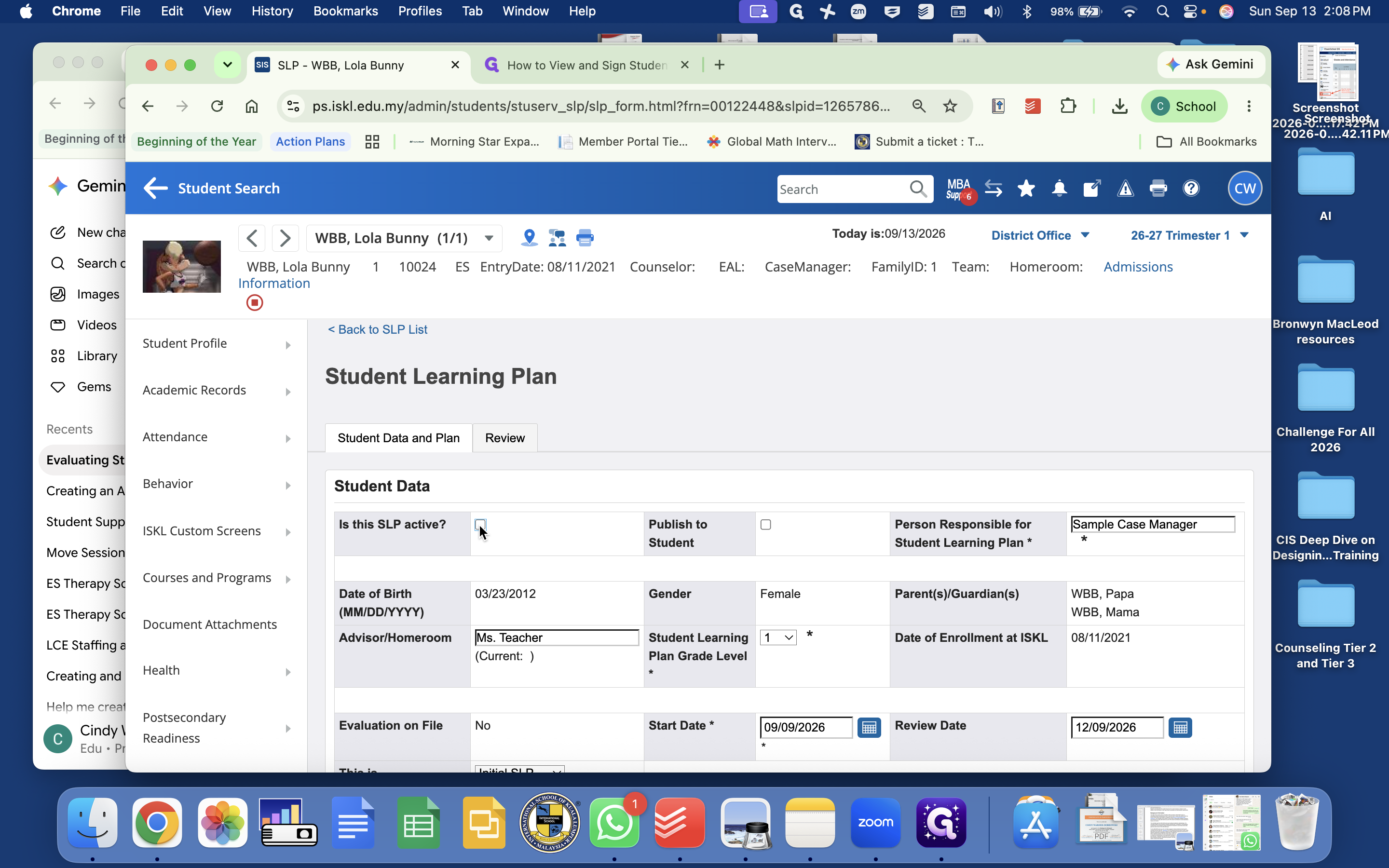Open the CW user account avatar

coord(1245,188)
